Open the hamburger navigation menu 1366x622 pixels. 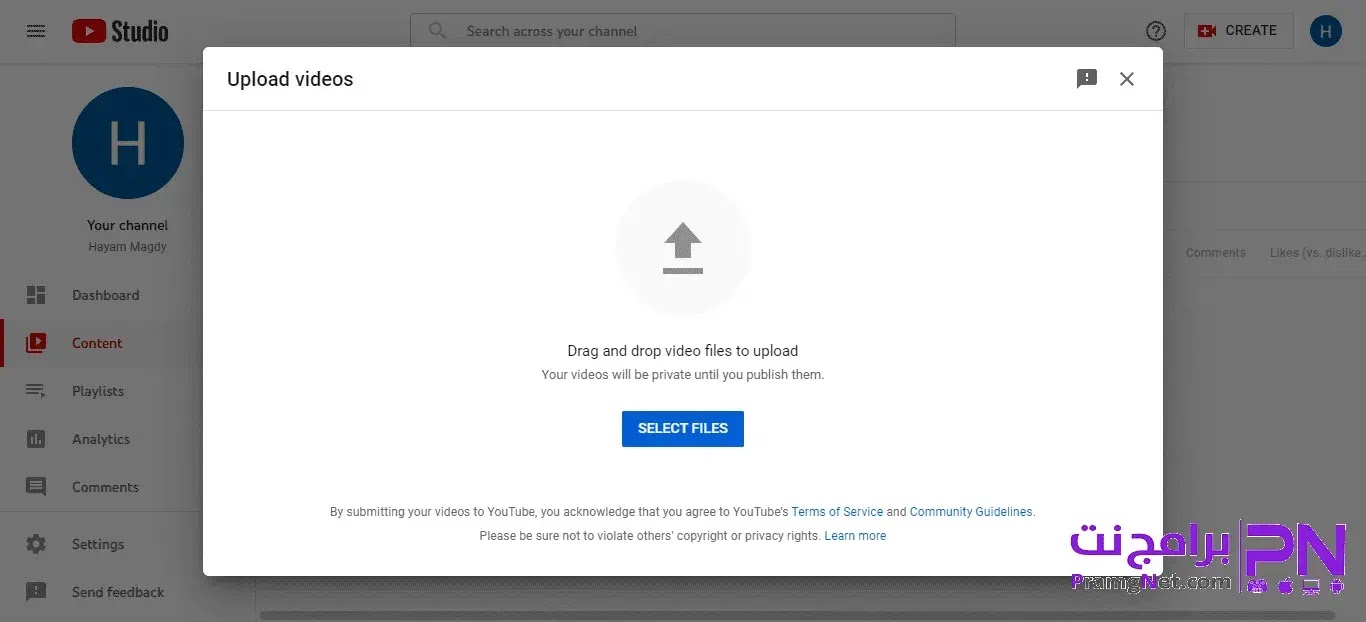pos(36,31)
